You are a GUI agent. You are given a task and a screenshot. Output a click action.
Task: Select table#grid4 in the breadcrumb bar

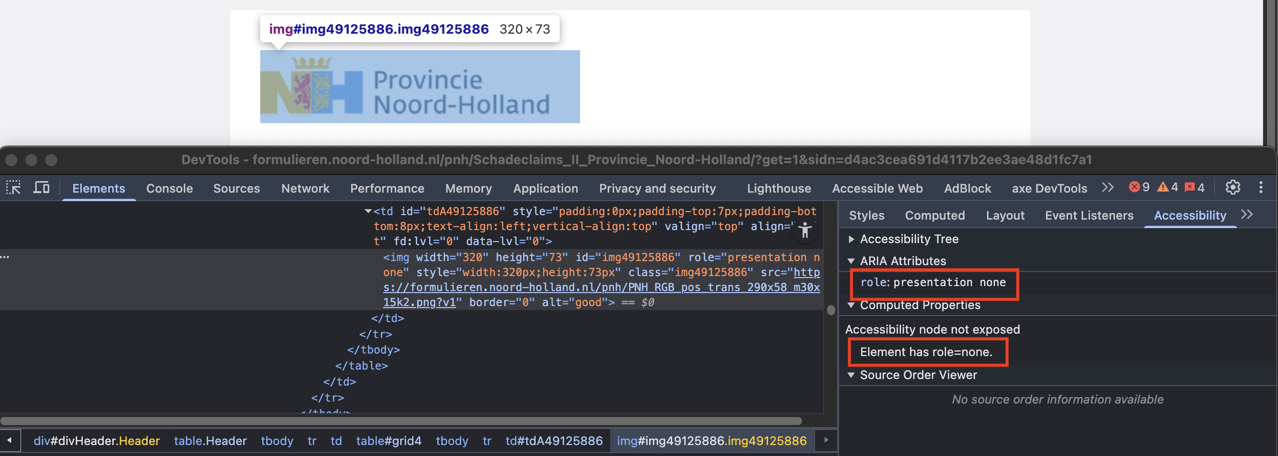click(x=388, y=440)
